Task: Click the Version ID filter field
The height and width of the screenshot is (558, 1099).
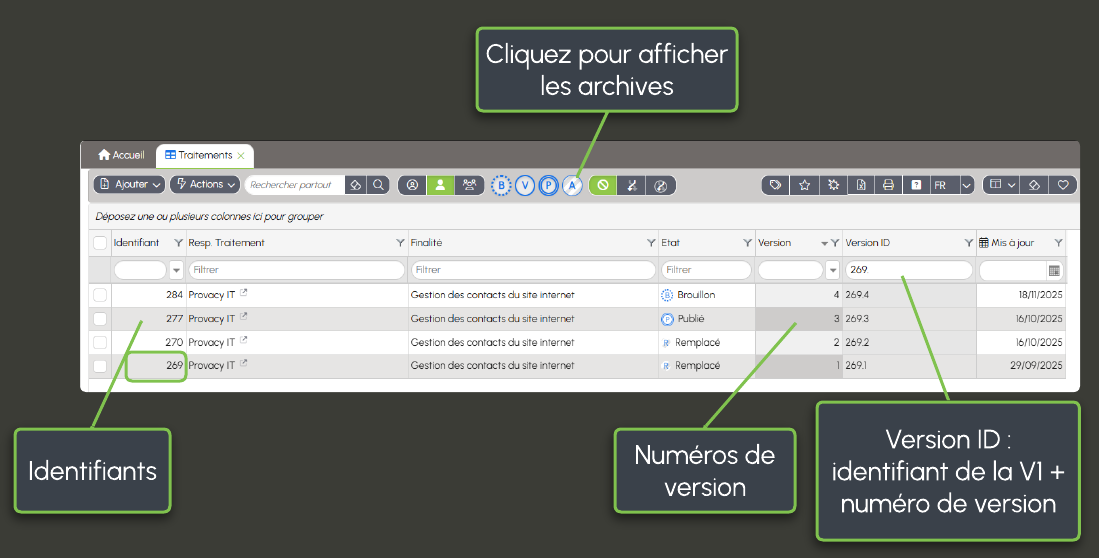Action: (x=908, y=270)
